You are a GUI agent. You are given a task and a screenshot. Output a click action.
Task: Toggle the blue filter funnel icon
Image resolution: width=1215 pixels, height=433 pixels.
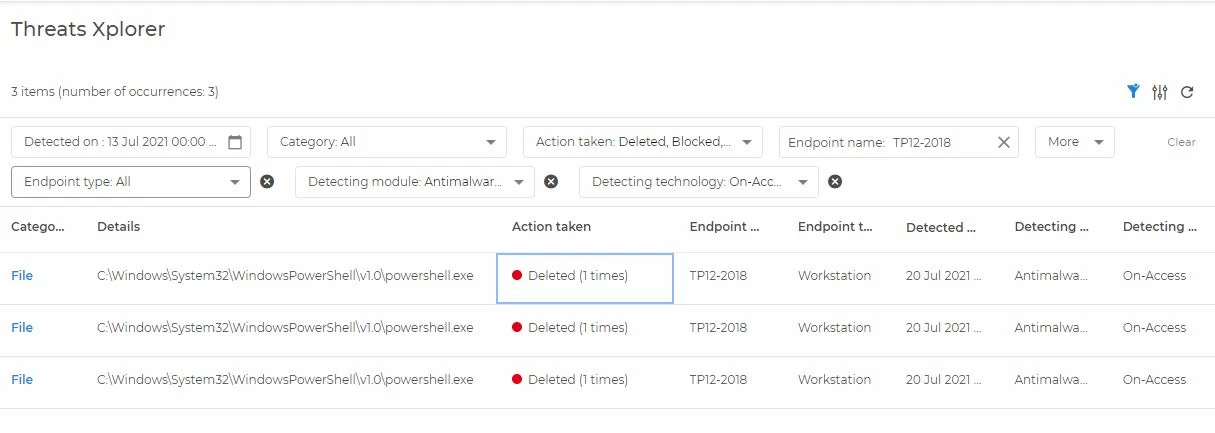[x=1133, y=92]
